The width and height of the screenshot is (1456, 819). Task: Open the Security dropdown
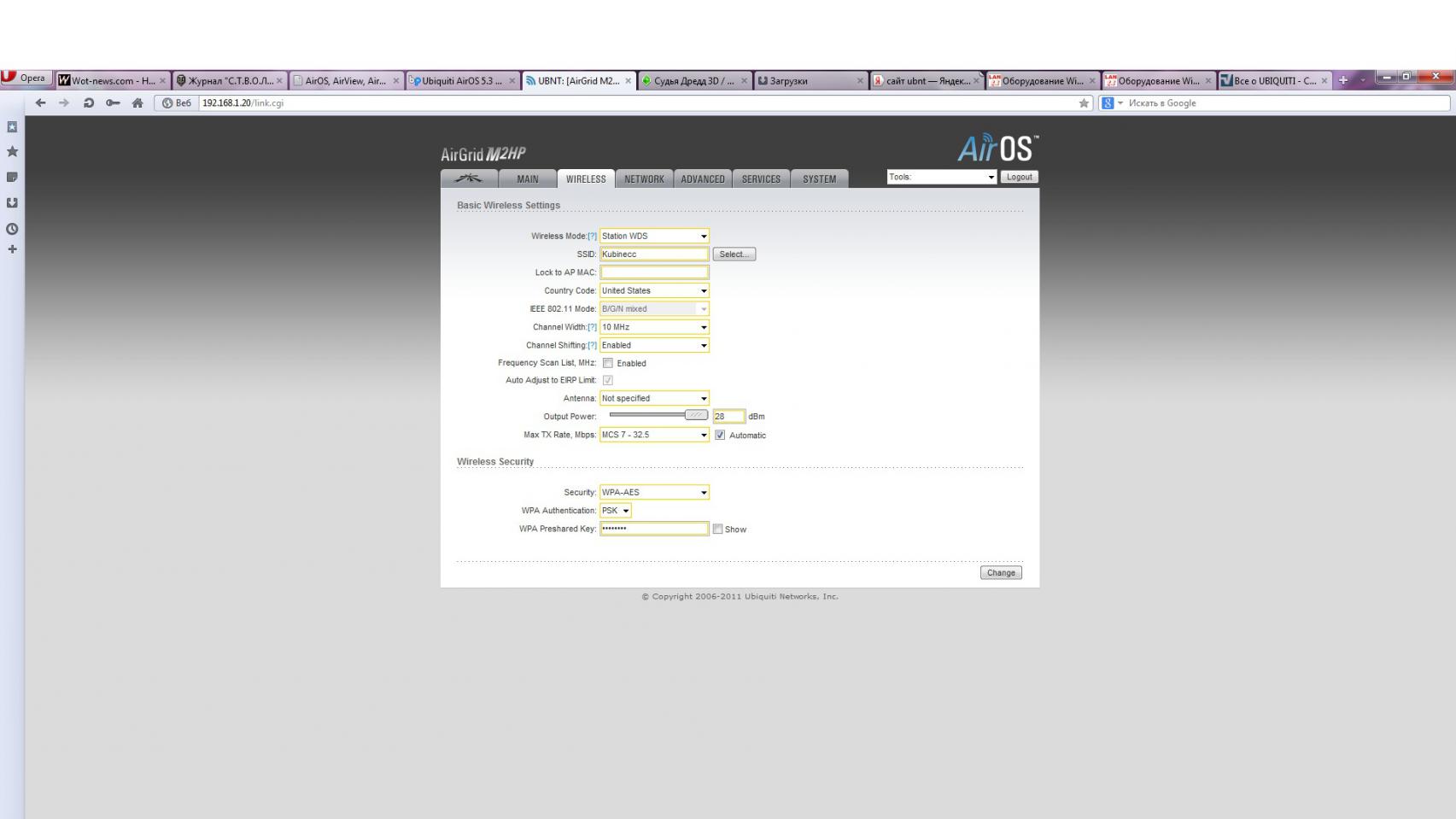coord(654,492)
